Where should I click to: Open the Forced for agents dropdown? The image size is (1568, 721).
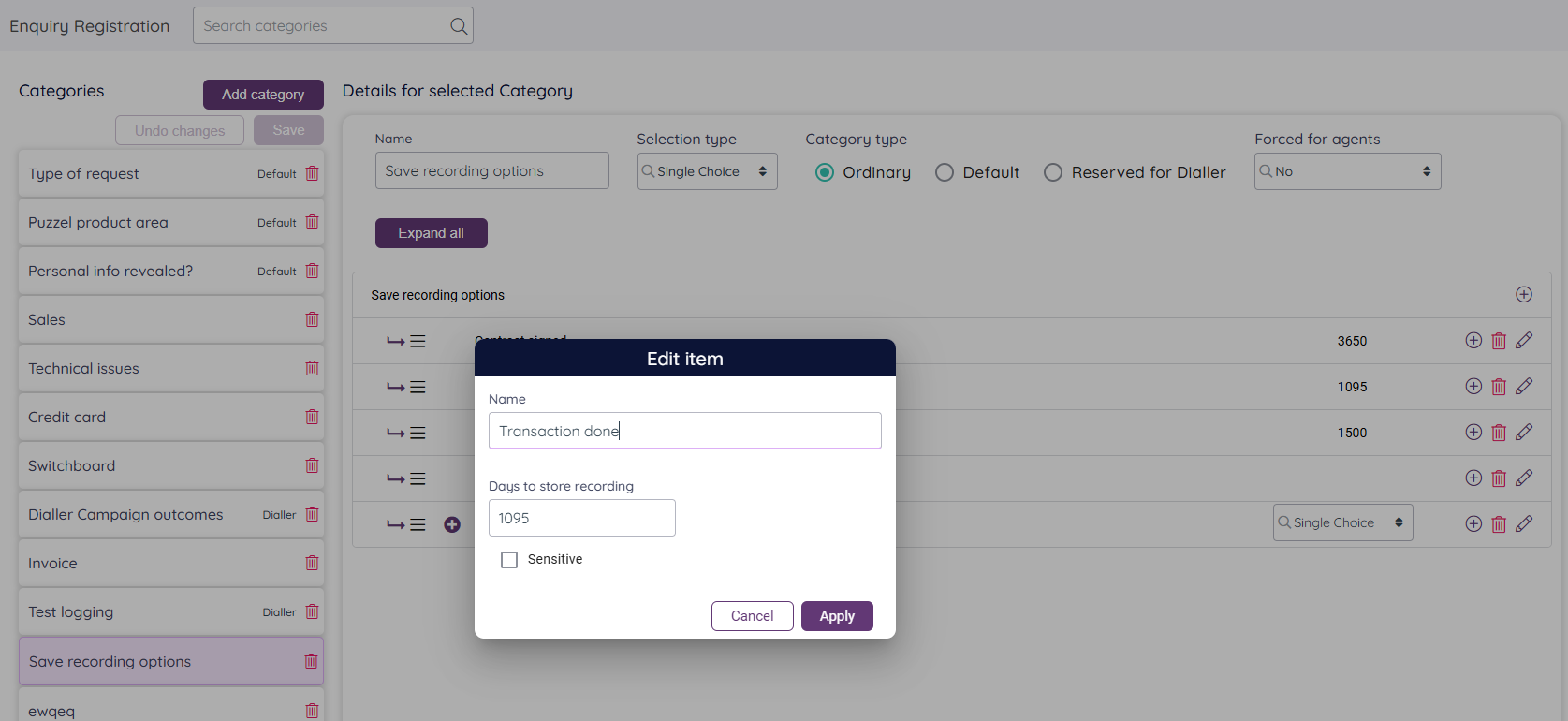(1346, 172)
